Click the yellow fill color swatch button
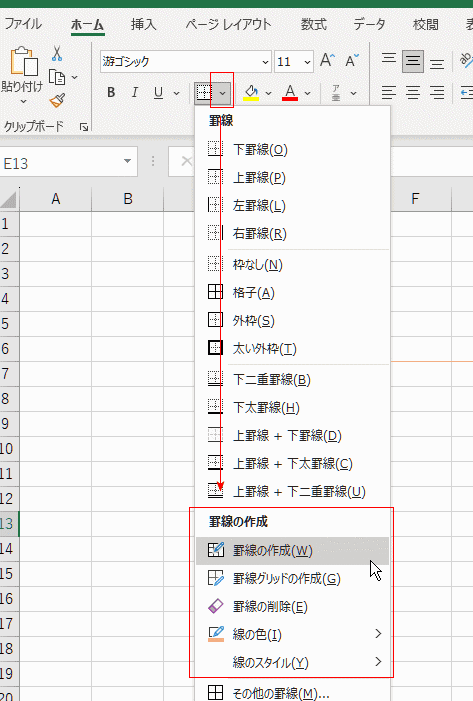Screen dimensions: 473x701 [x=251, y=93]
